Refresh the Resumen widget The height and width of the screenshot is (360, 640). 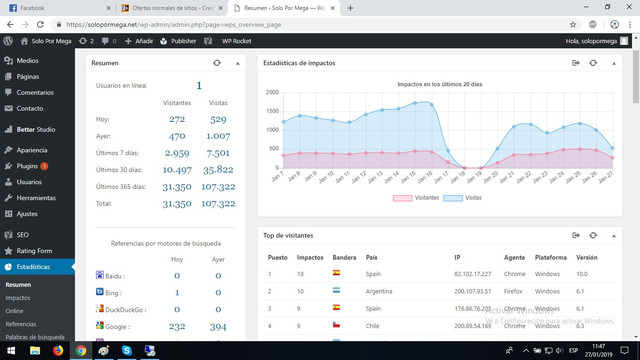pyautogui.click(x=217, y=63)
